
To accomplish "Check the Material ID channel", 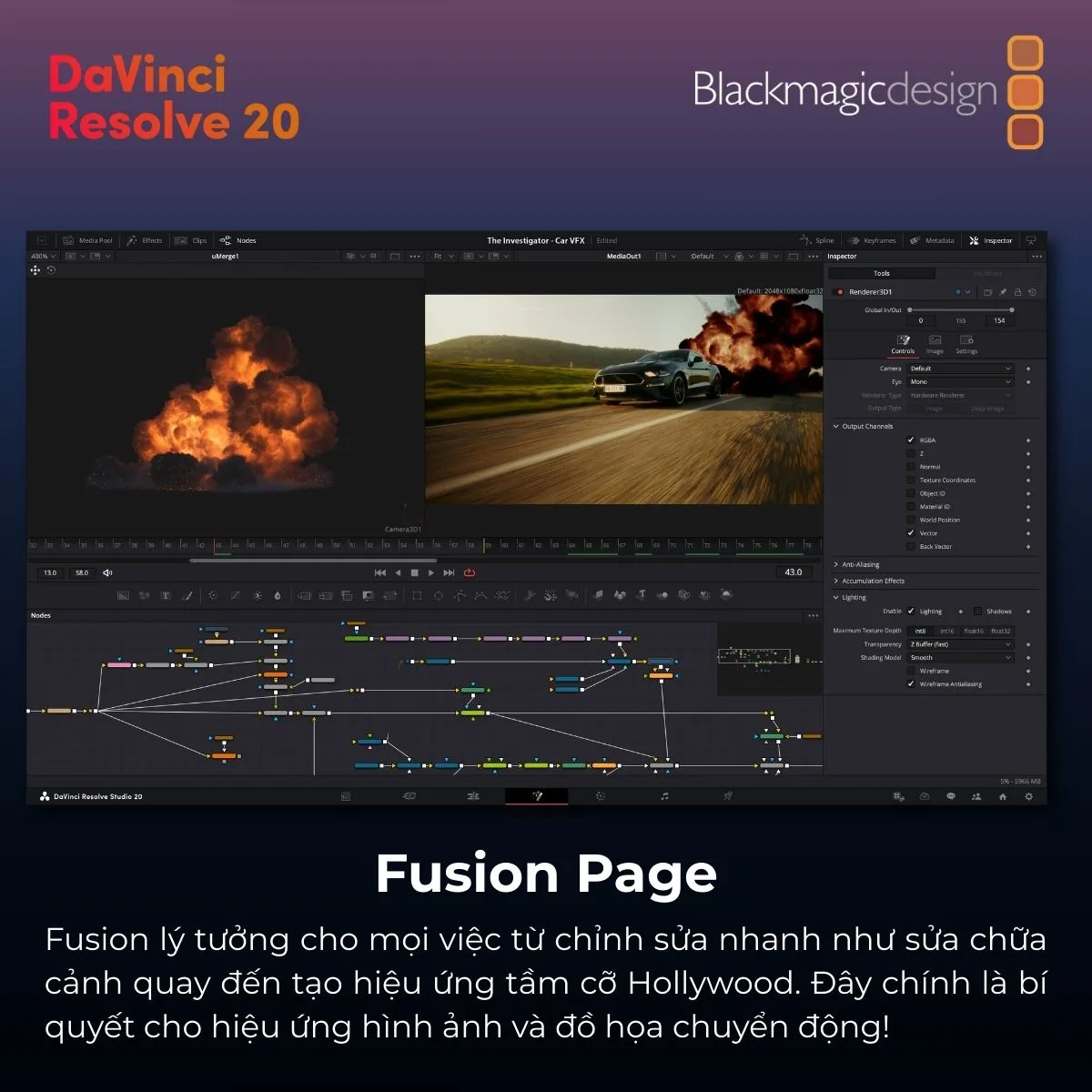I will [x=911, y=507].
